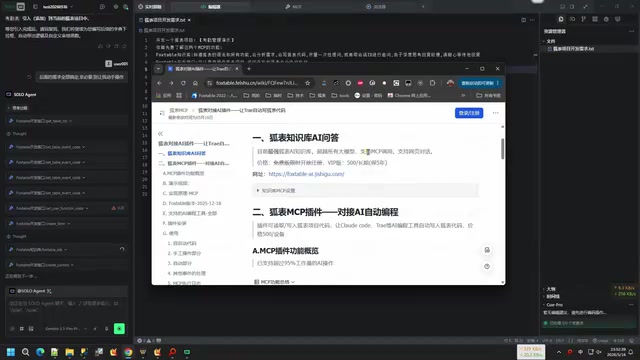The width and height of the screenshot is (640, 360).
Task: Open source control icon in right sidebar
Action: point(584,19)
